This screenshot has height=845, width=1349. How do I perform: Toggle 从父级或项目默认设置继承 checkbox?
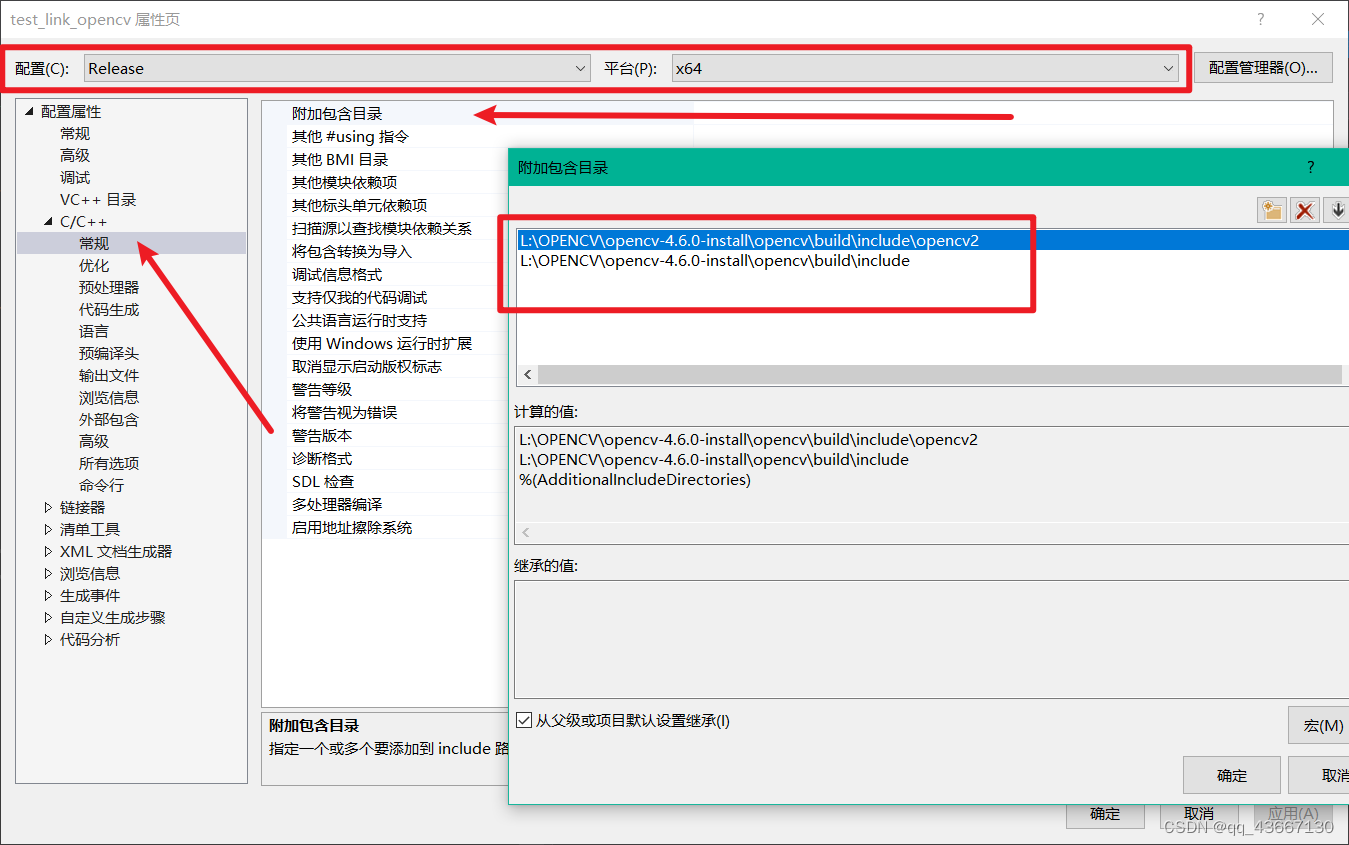point(524,720)
